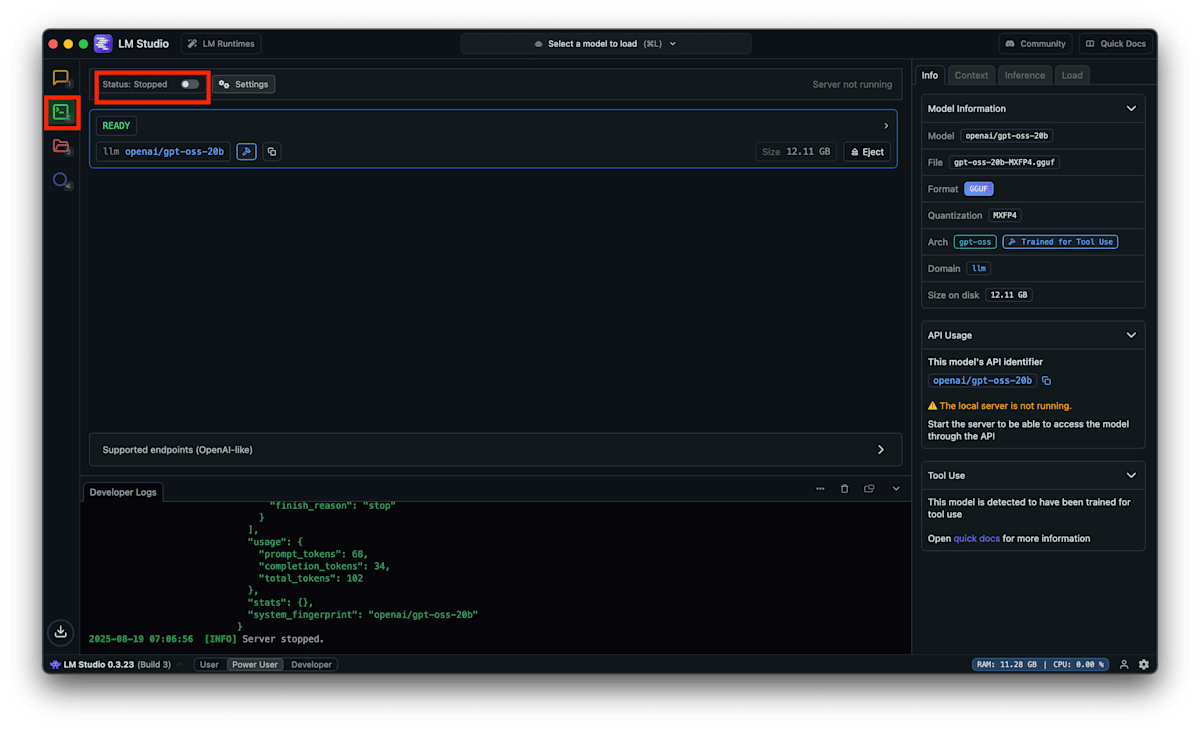Open the My Models folder view

61,146
